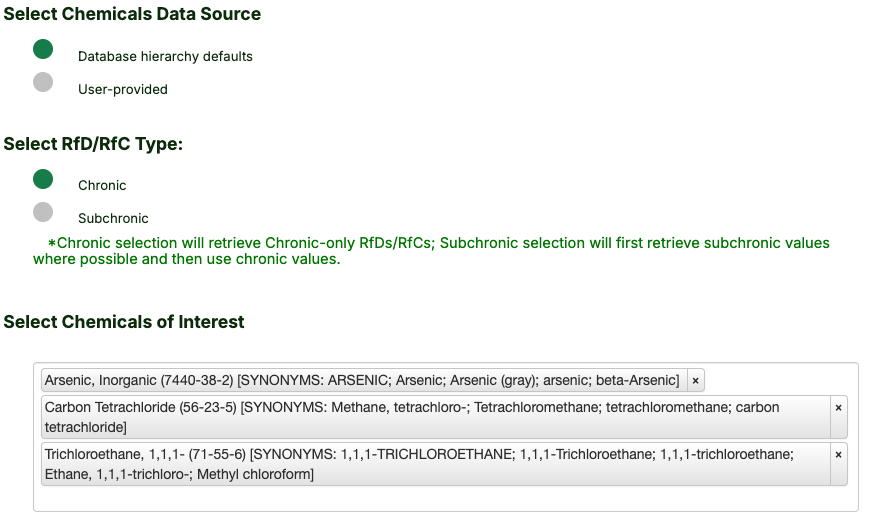871x523 pixels.
Task: Click the "Database hierarchy defaults" label text
Action: 165,57
